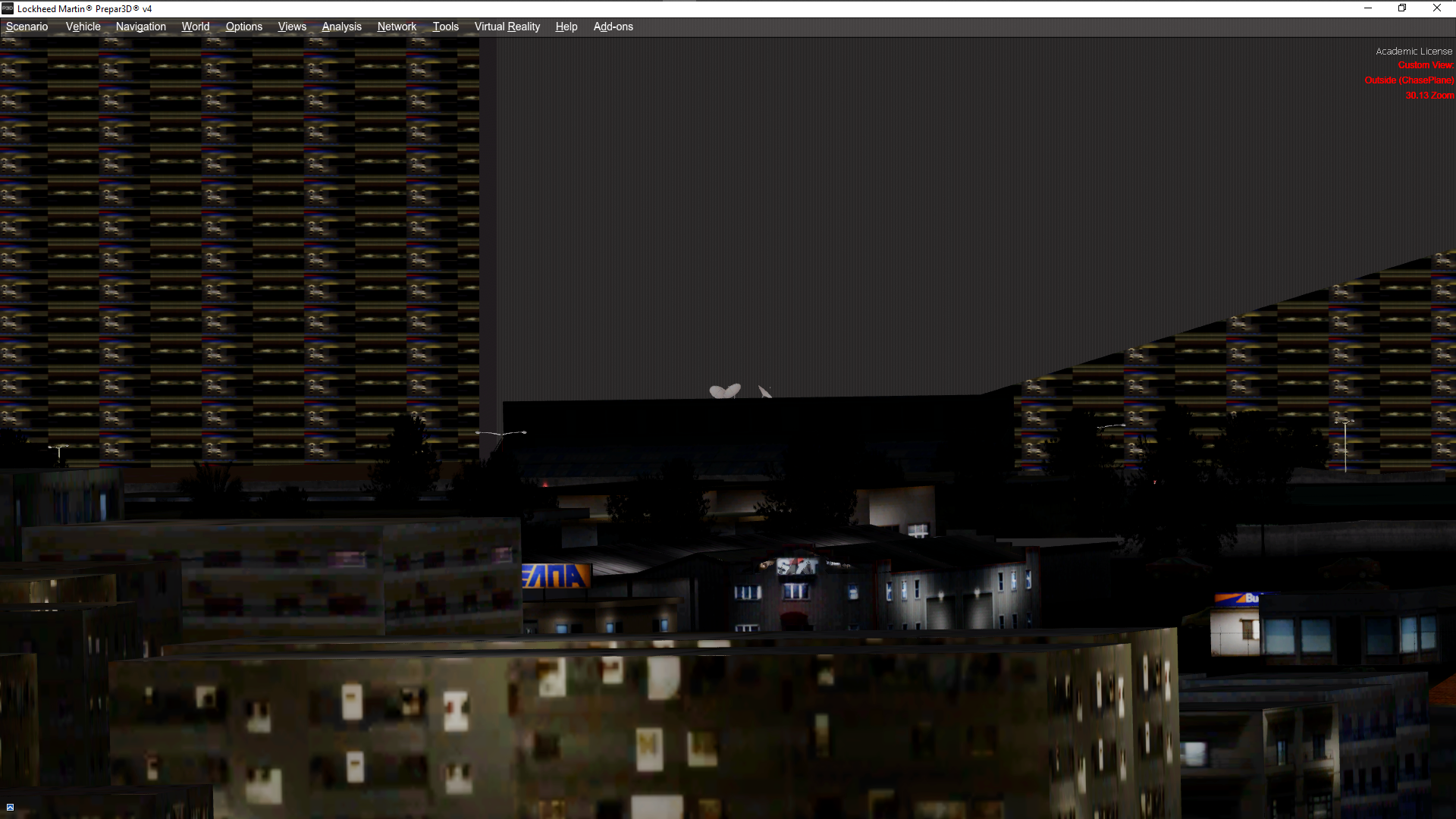This screenshot has width=1456, height=819.
Task: Click the '30.13 Zoom' overlay text
Action: click(1429, 96)
